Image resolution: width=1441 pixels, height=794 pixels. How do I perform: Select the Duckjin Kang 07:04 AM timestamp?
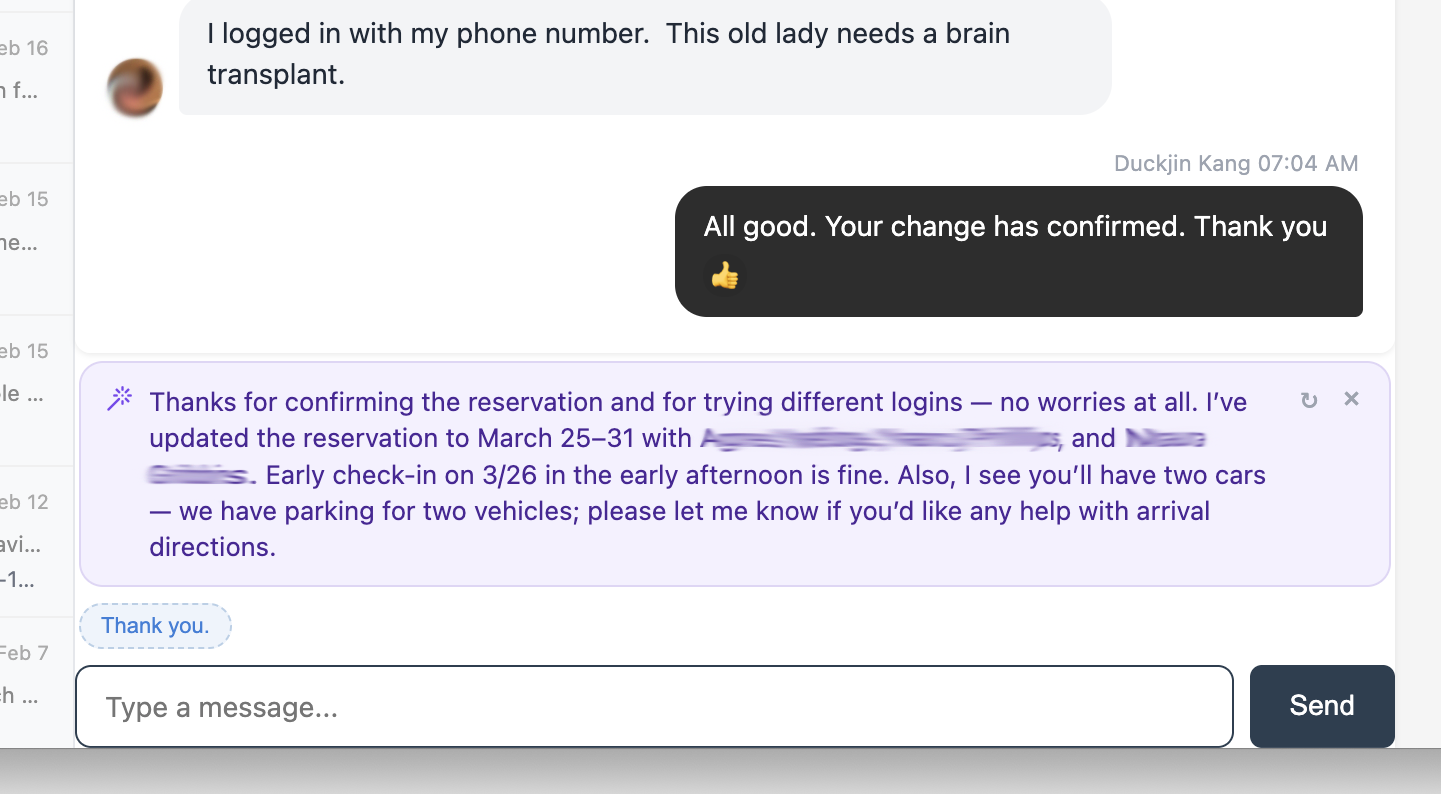(1236, 163)
